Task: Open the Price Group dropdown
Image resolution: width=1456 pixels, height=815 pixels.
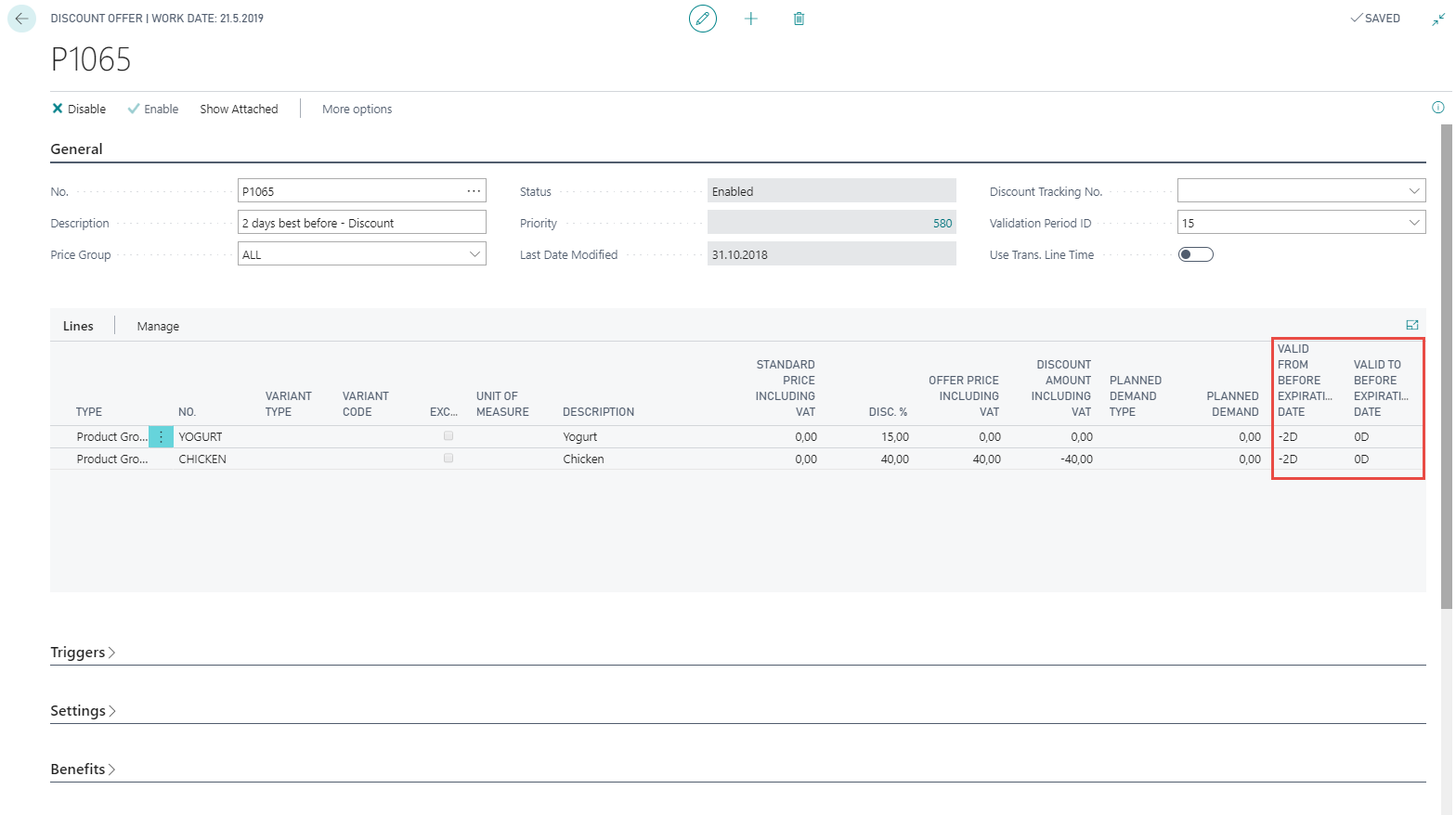Action: coord(474,254)
